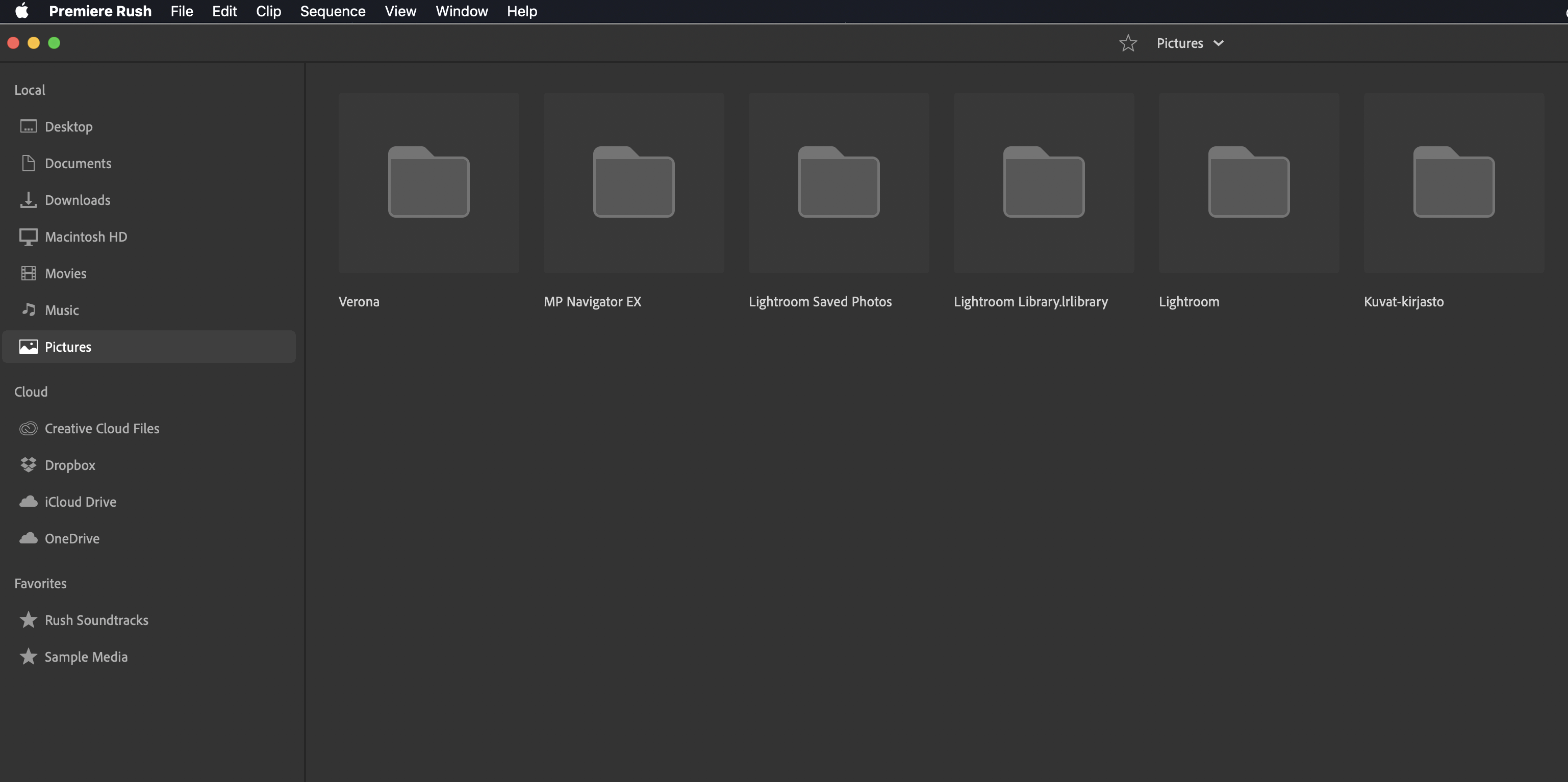Select the Kuvat-kirjasto folder

click(1453, 183)
